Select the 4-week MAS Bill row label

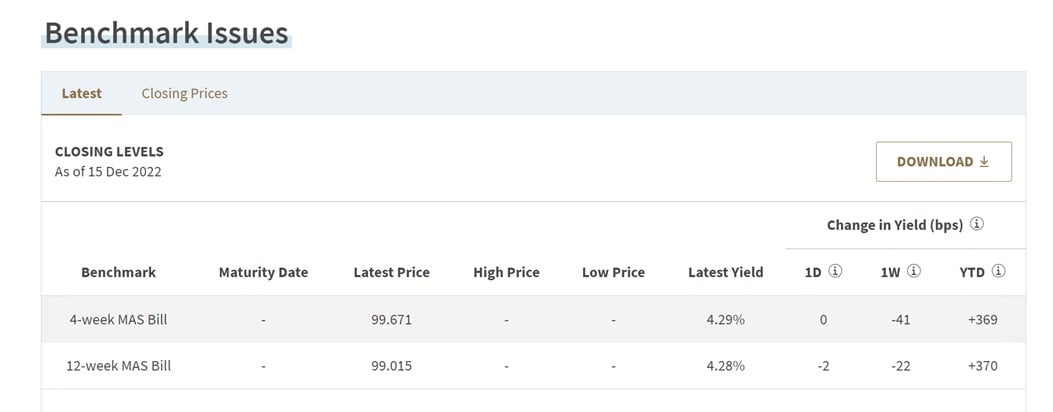tap(118, 319)
